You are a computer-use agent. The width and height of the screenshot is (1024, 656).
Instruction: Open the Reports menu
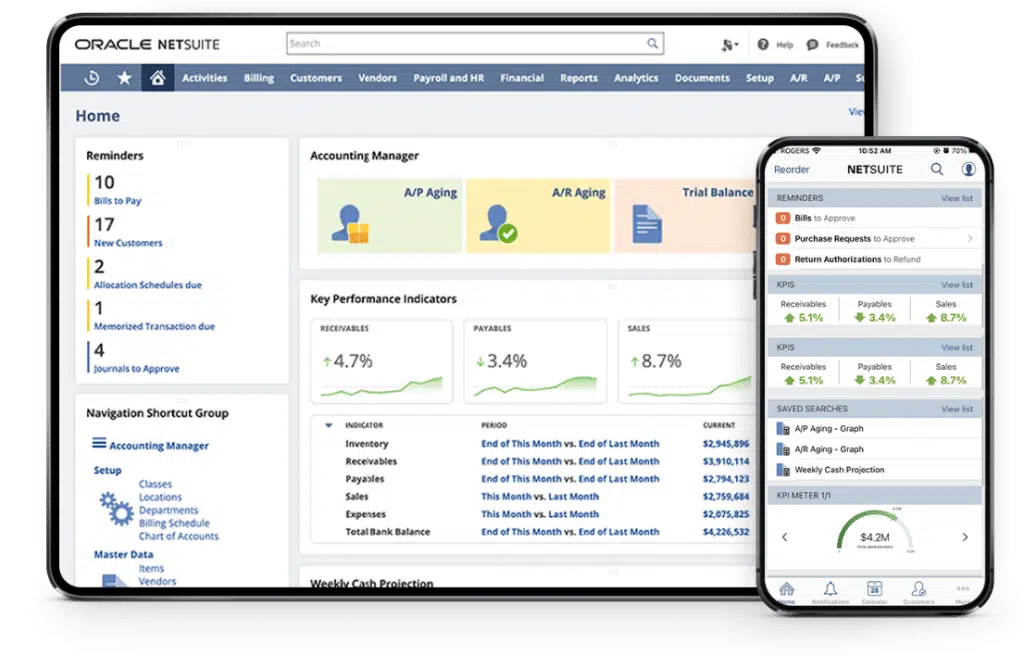click(x=578, y=77)
